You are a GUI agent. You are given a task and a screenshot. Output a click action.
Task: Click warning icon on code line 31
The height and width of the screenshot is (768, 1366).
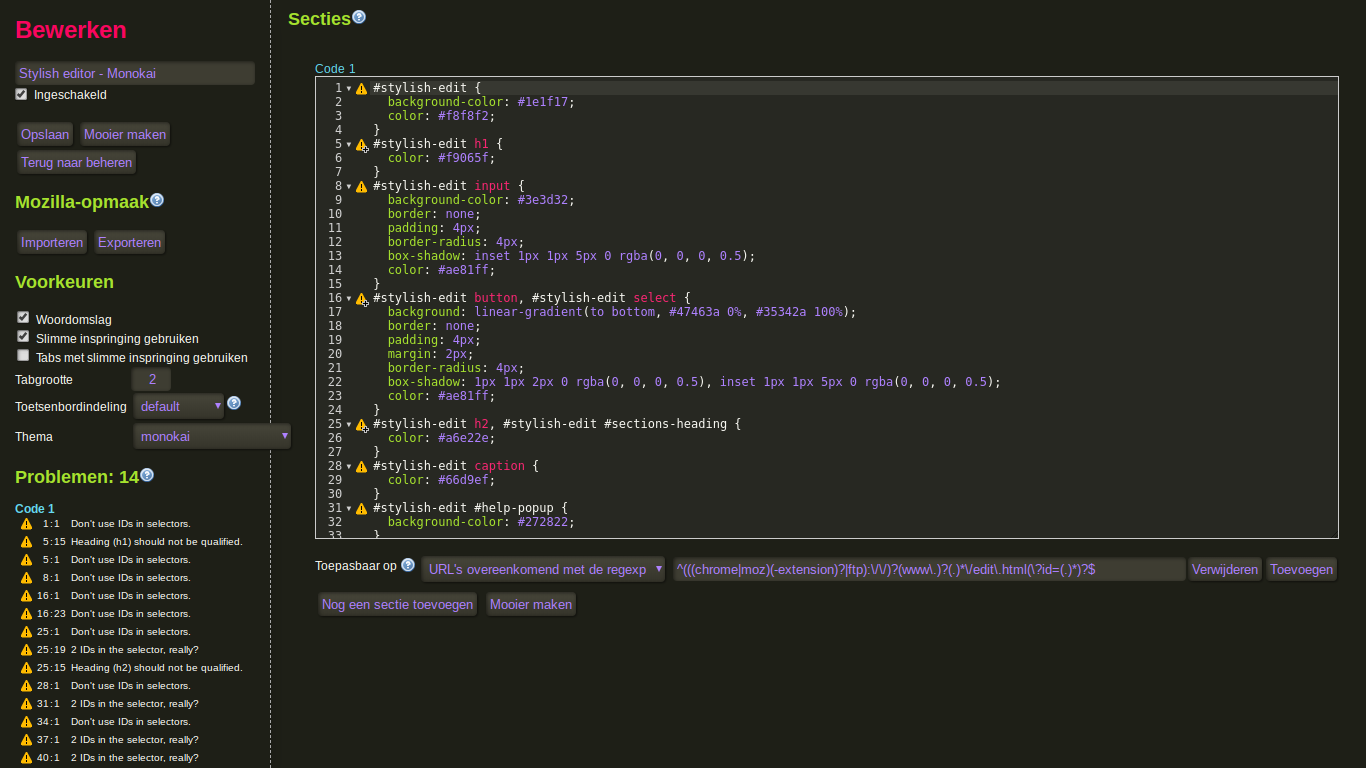click(361, 508)
